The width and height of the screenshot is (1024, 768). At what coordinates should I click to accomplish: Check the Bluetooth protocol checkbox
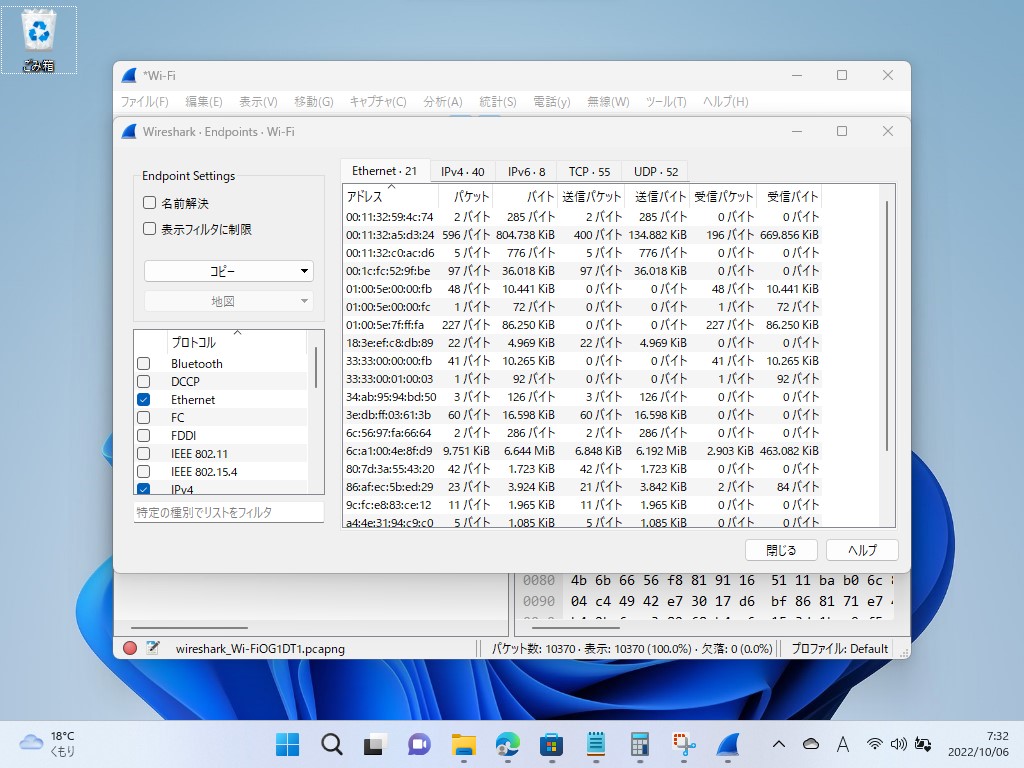tap(144, 364)
